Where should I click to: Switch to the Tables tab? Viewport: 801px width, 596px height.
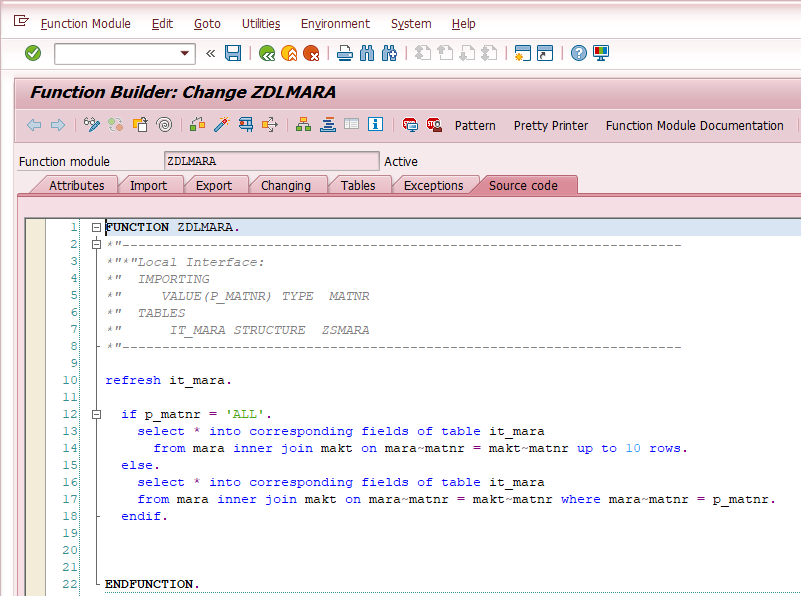(360, 185)
